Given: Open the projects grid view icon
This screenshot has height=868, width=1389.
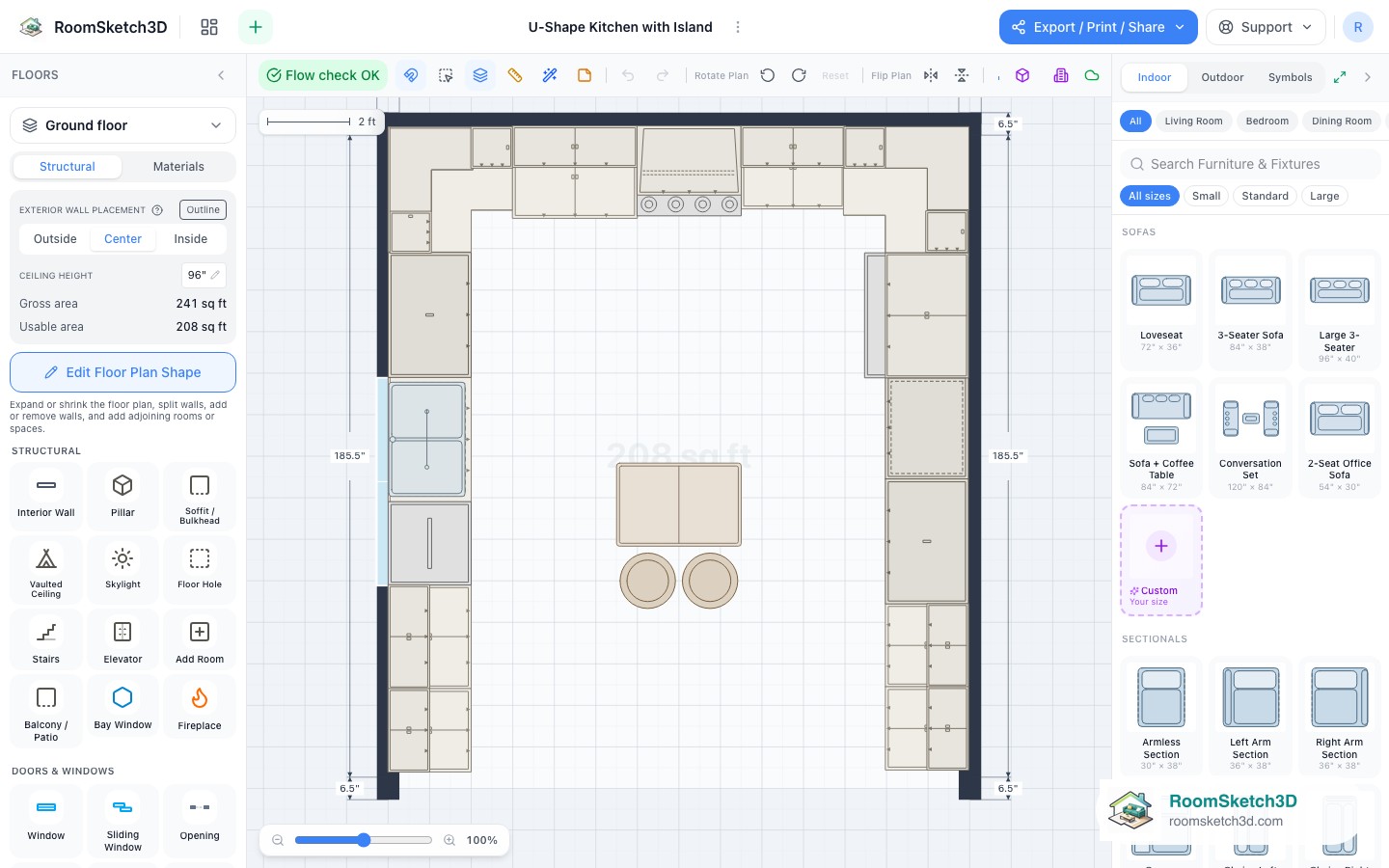Looking at the screenshot, I should (x=209, y=27).
